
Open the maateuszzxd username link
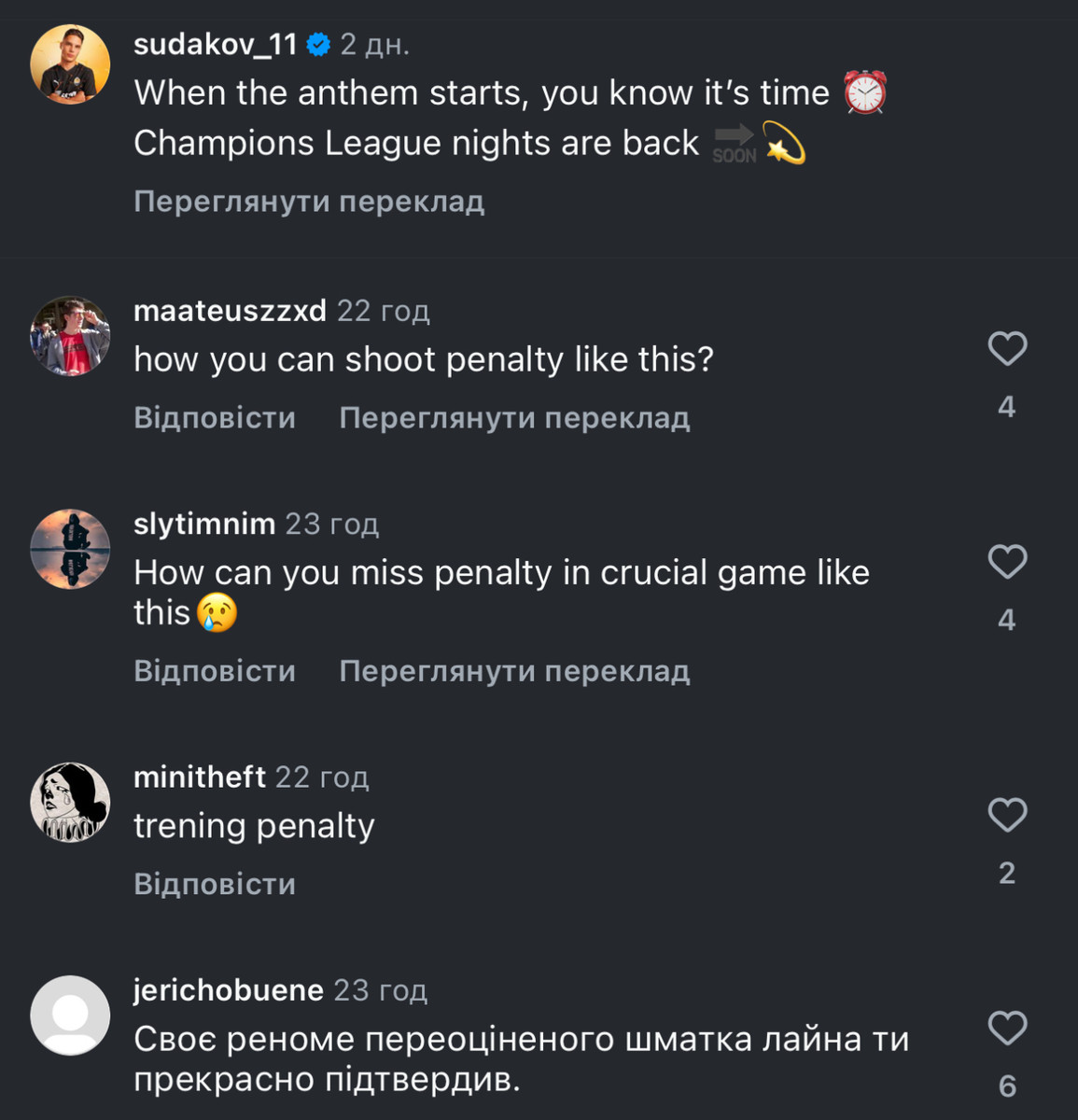point(230,310)
